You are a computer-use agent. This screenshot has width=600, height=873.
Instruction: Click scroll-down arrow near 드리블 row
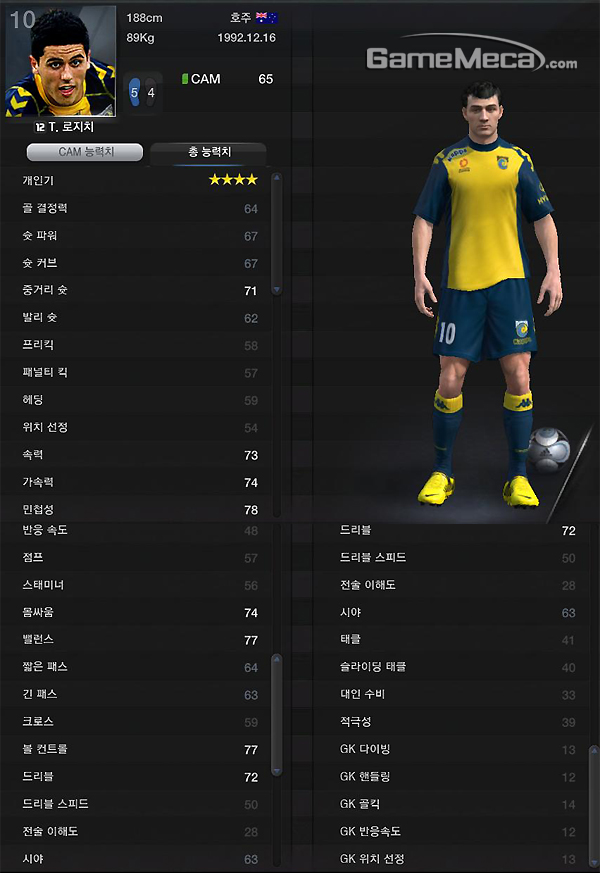276,771
